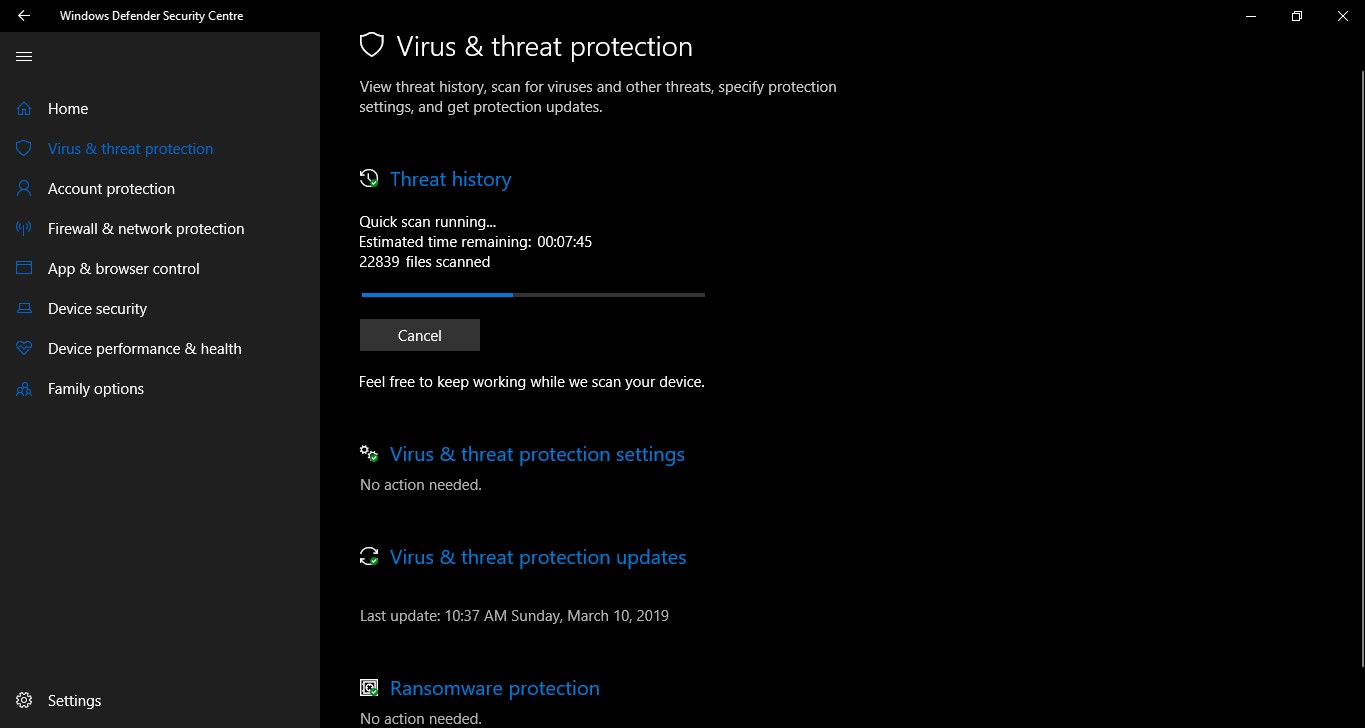Click the vertical scrollbar on the right
Image resolution: width=1365 pixels, height=728 pixels.
coord(1359,370)
